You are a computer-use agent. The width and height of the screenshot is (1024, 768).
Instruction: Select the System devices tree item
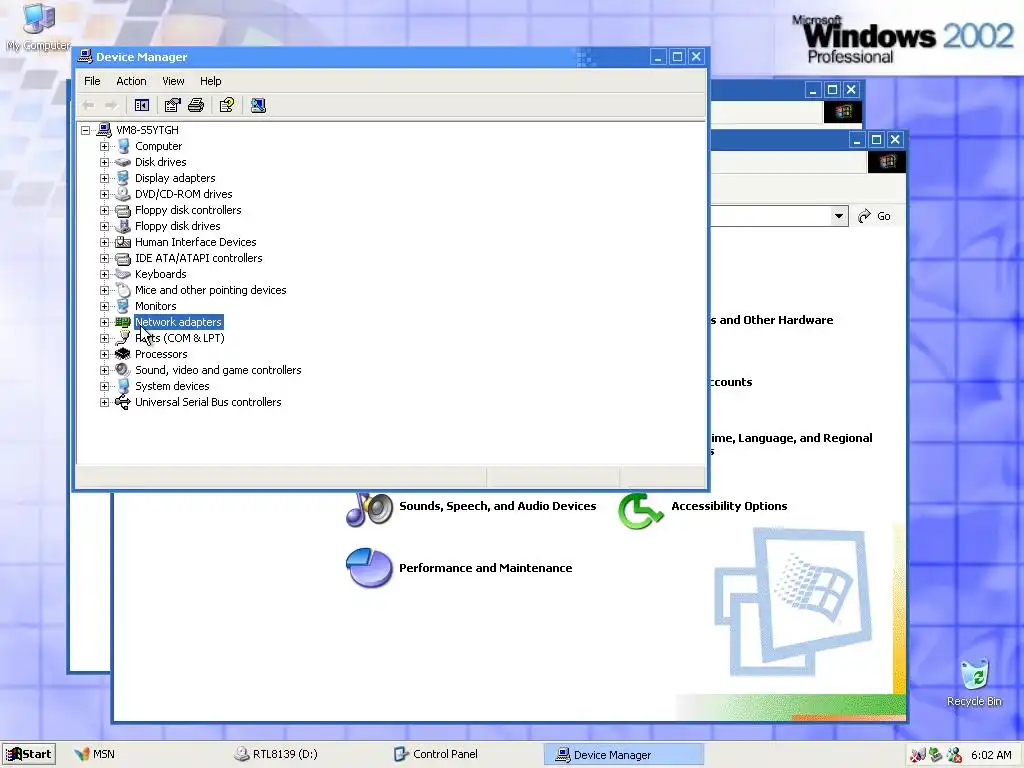coord(172,386)
